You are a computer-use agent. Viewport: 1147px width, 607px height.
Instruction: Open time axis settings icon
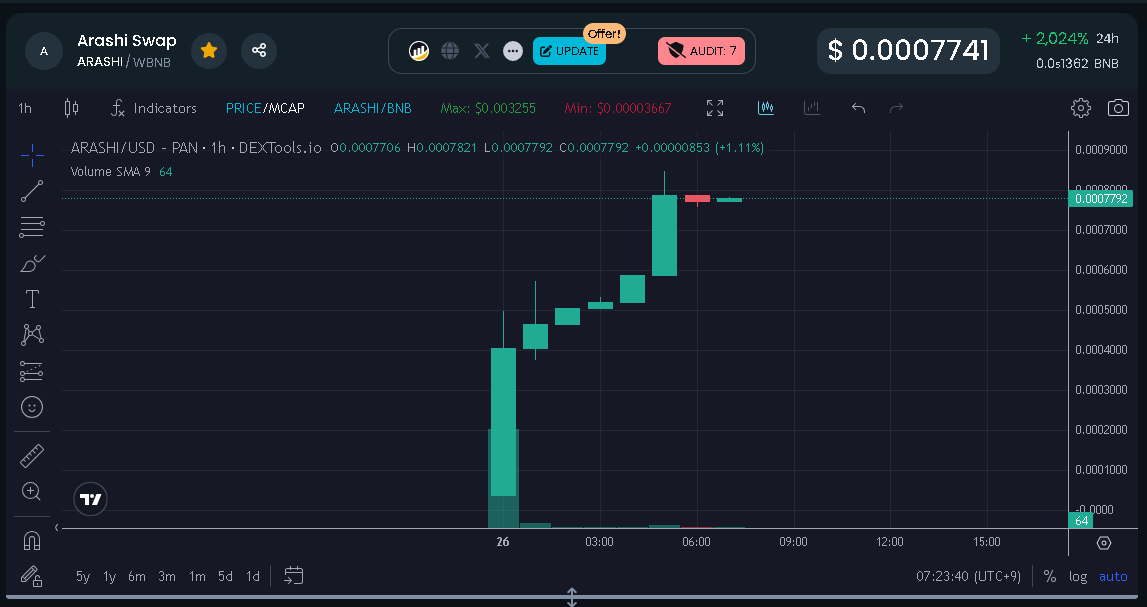tap(1104, 543)
